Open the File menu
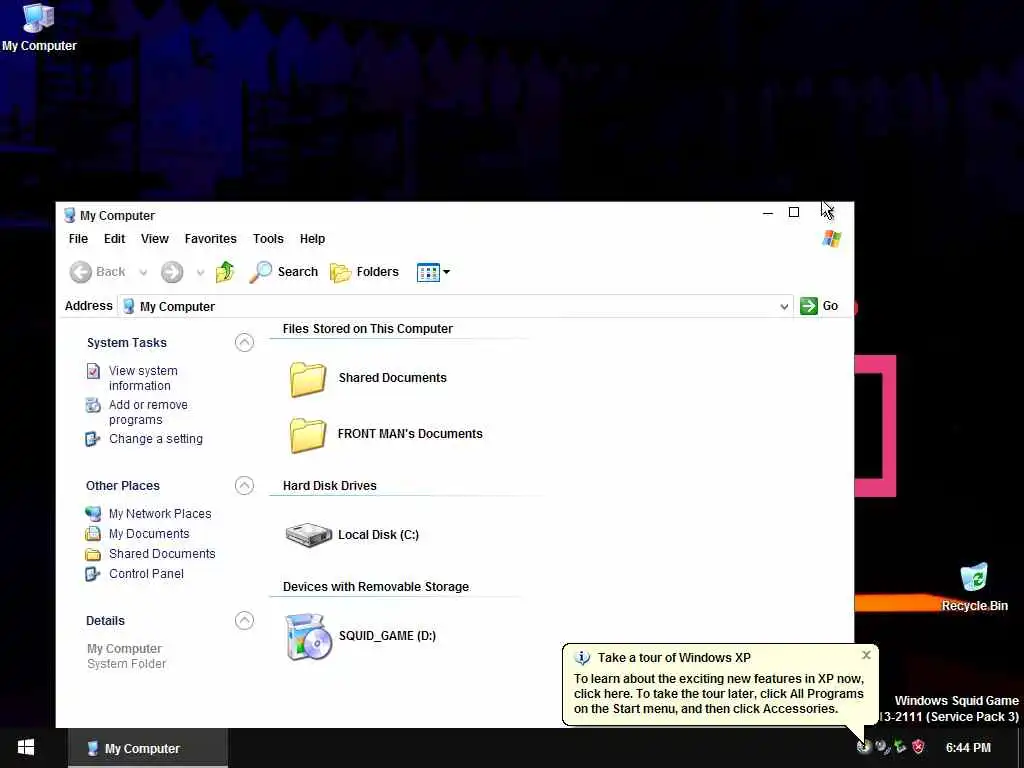 tap(78, 239)
